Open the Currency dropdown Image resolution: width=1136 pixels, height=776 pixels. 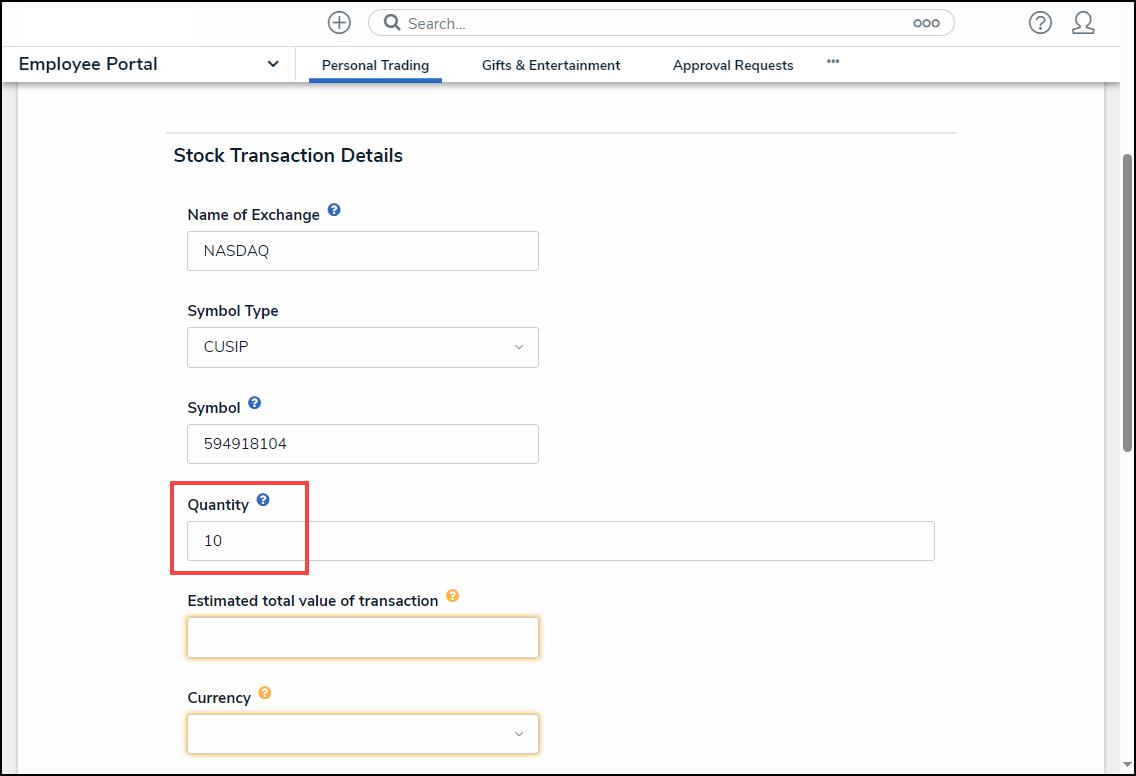[x=363, y=733]
